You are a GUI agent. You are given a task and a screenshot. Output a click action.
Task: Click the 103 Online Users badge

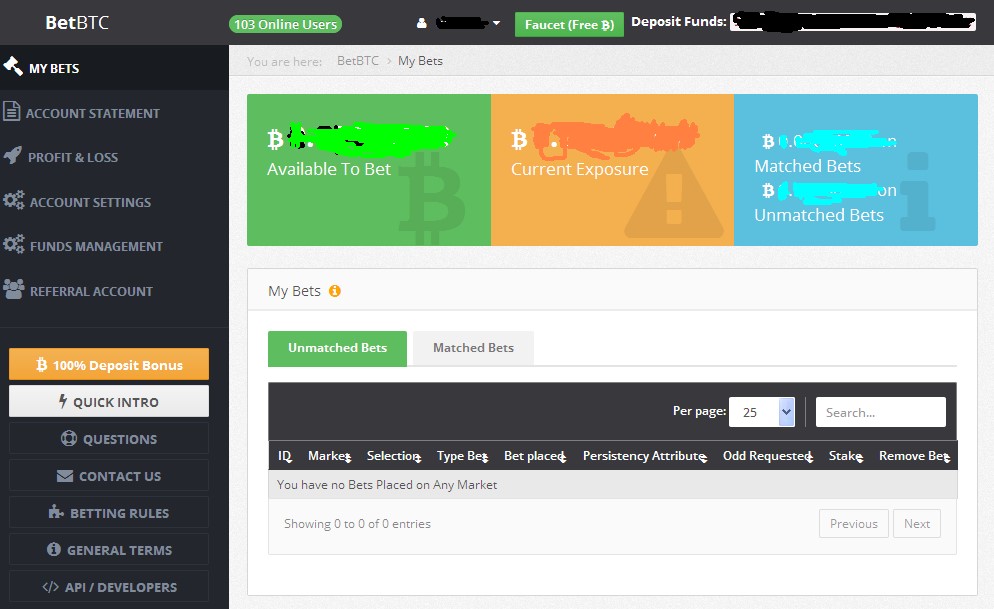tap(285, 24)
